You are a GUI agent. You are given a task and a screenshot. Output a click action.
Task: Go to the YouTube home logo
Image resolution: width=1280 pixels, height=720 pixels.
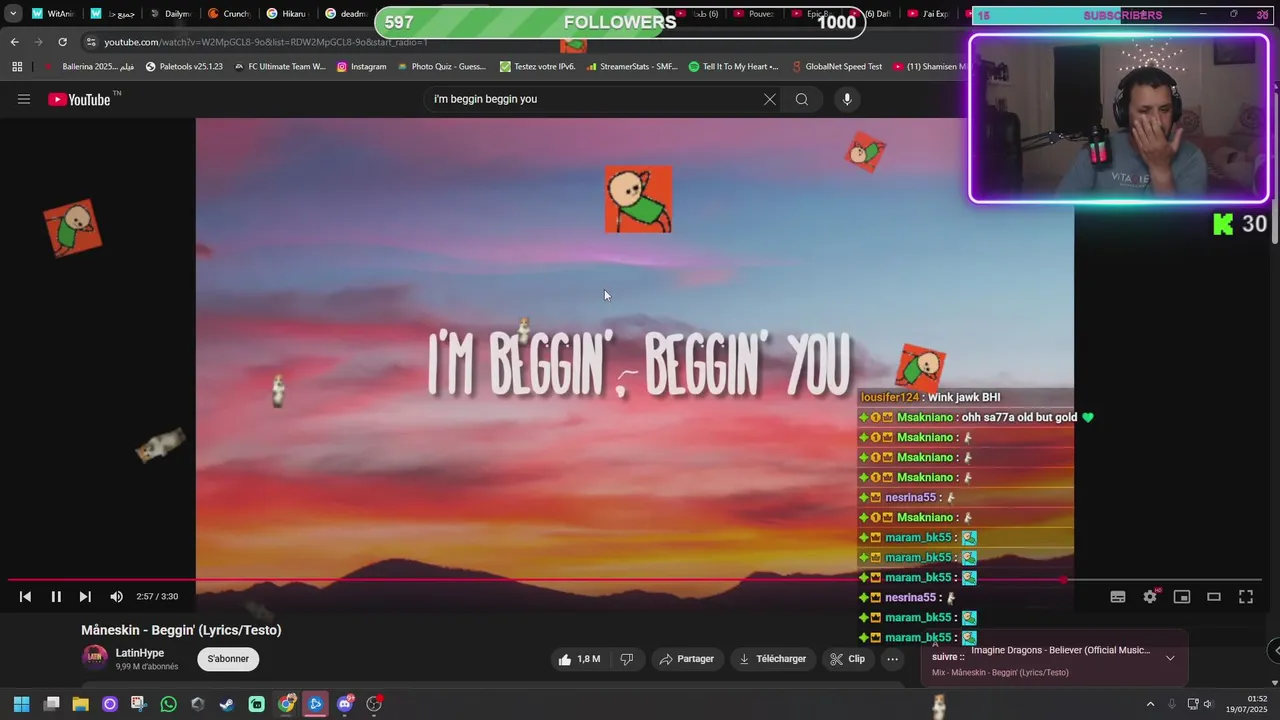[79, 99]
